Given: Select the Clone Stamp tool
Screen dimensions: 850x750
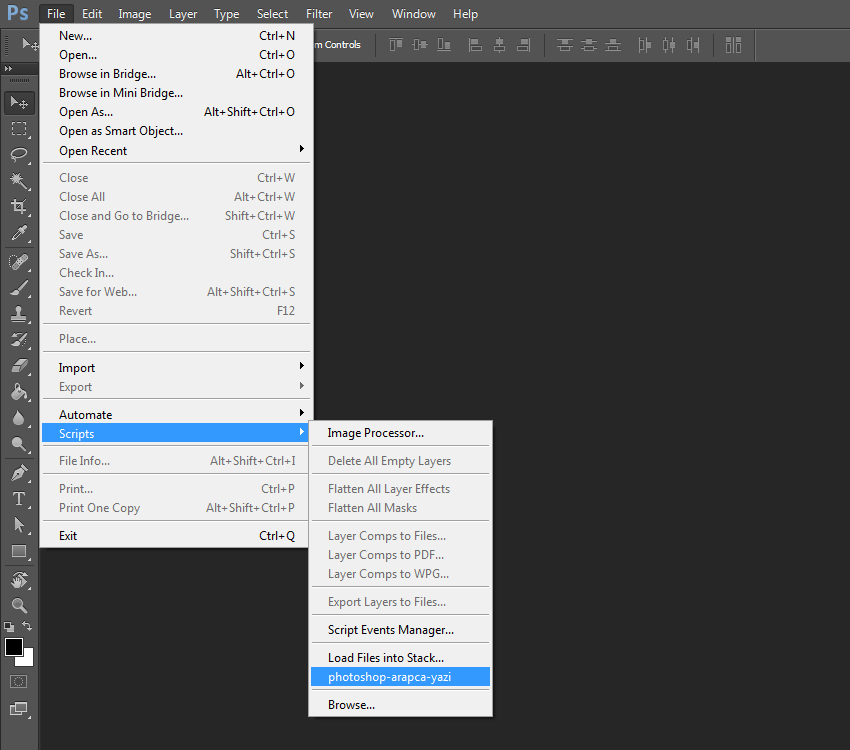Looking at the screenshot, I should pos(20,314).
